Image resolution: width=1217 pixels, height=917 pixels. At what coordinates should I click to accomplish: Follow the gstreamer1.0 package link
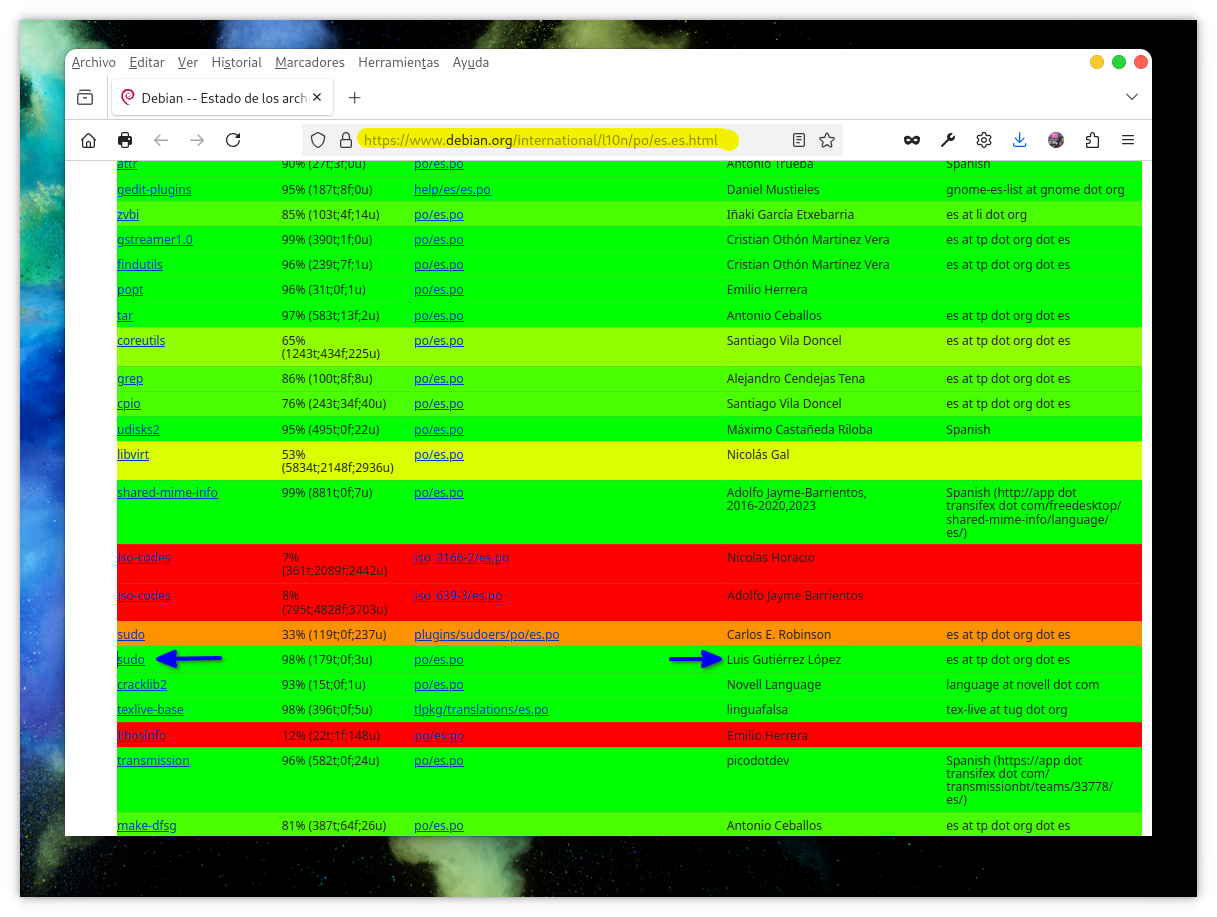pyautogui.click(x=155, y=239)
